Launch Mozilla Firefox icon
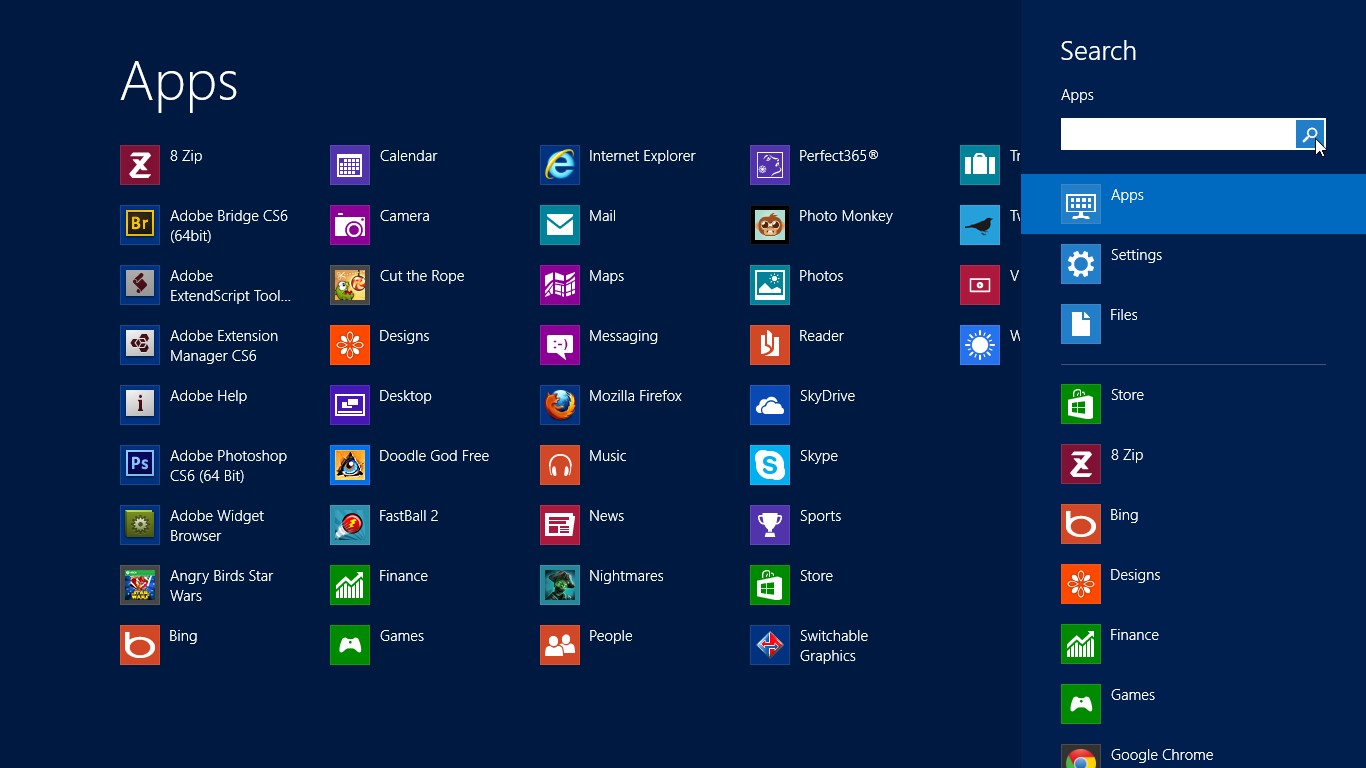1366x768 pixels. coord(560,405)
